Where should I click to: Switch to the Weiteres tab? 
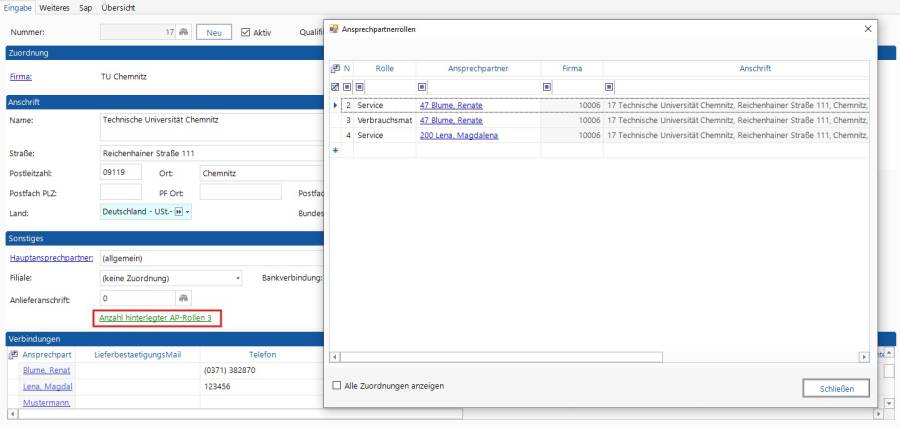click(x=54, y=8)
